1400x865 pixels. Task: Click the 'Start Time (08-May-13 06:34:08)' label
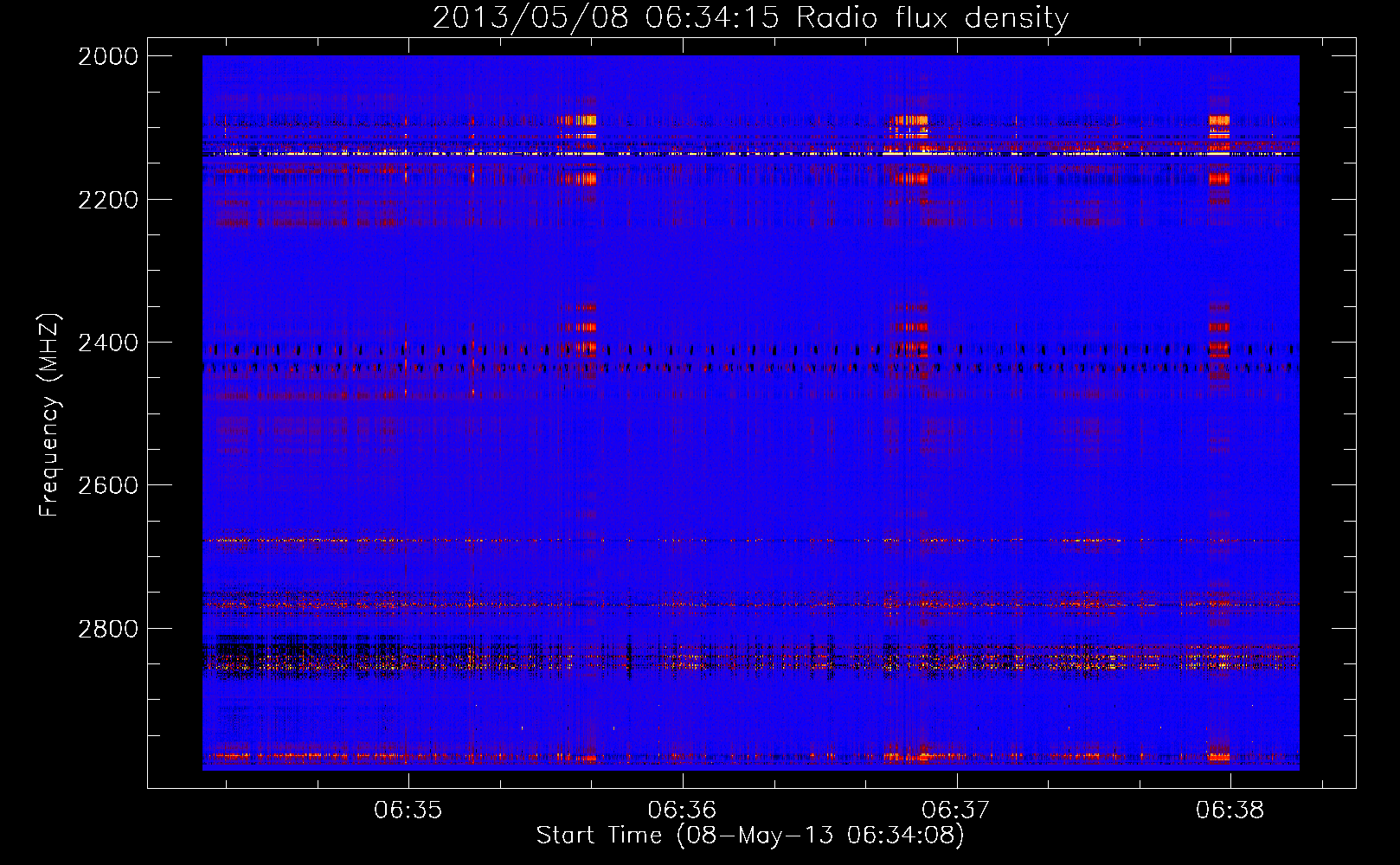[750, 836]
